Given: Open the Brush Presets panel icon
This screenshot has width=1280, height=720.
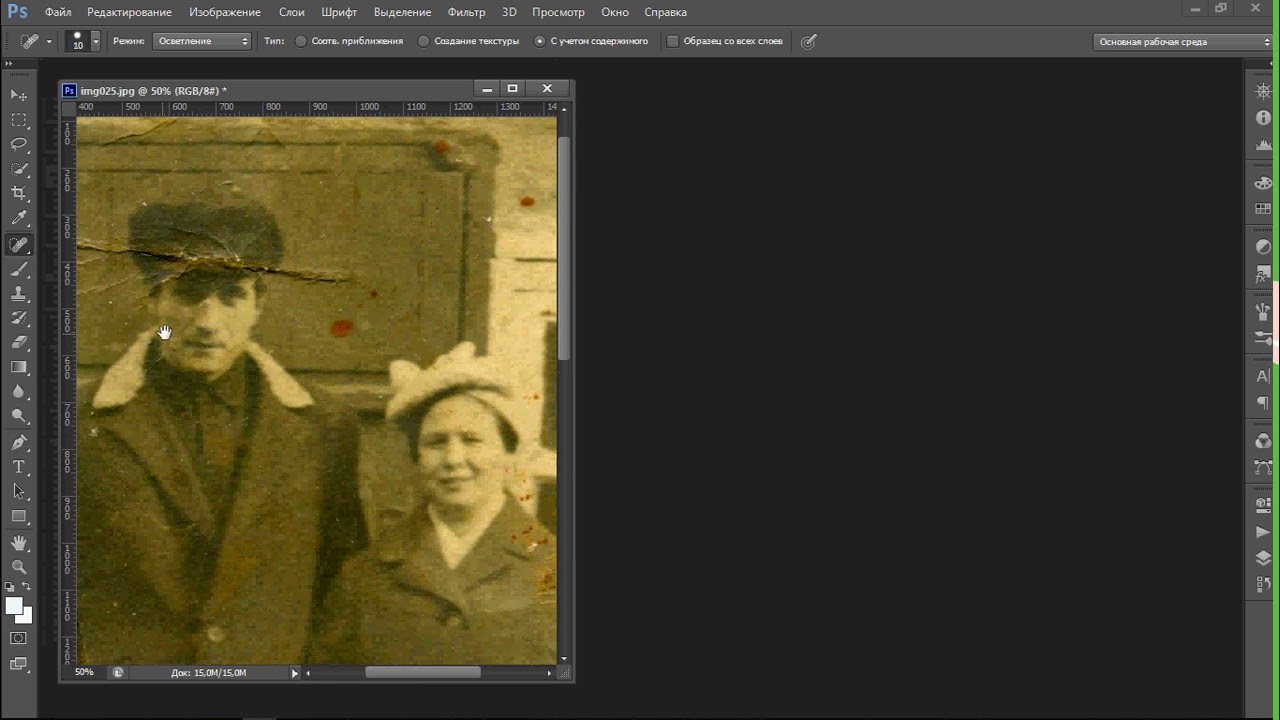Looking at the screenshot, I should pos(1263,338).
